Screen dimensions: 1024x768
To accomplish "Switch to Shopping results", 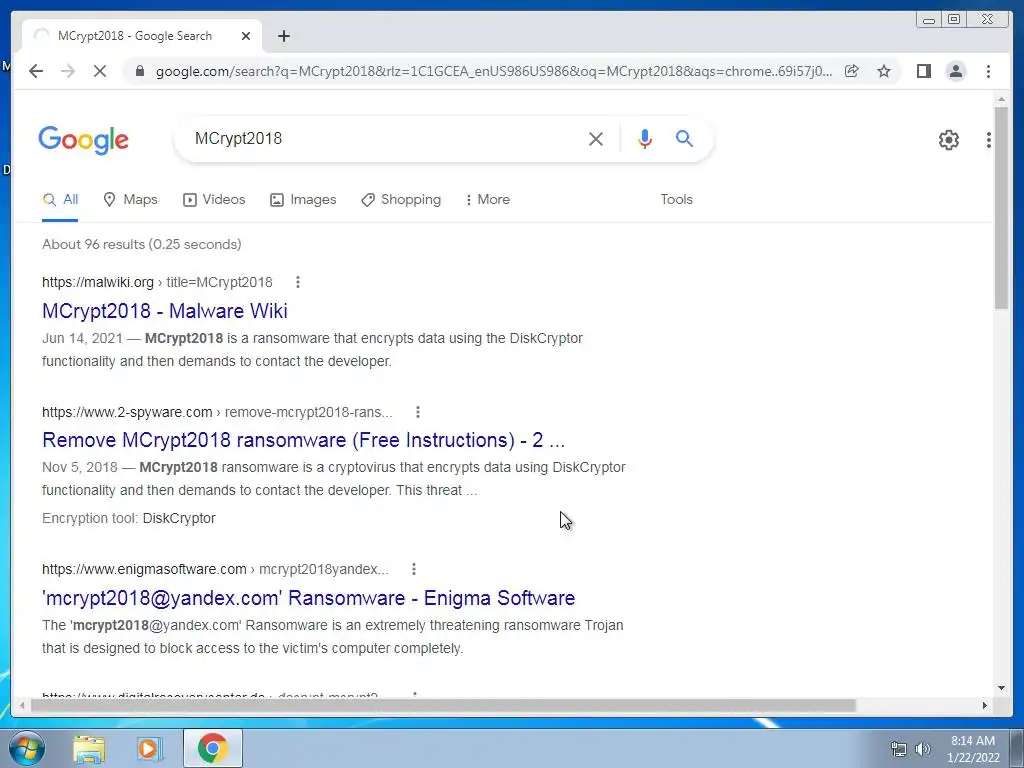I will pos(401,200).
